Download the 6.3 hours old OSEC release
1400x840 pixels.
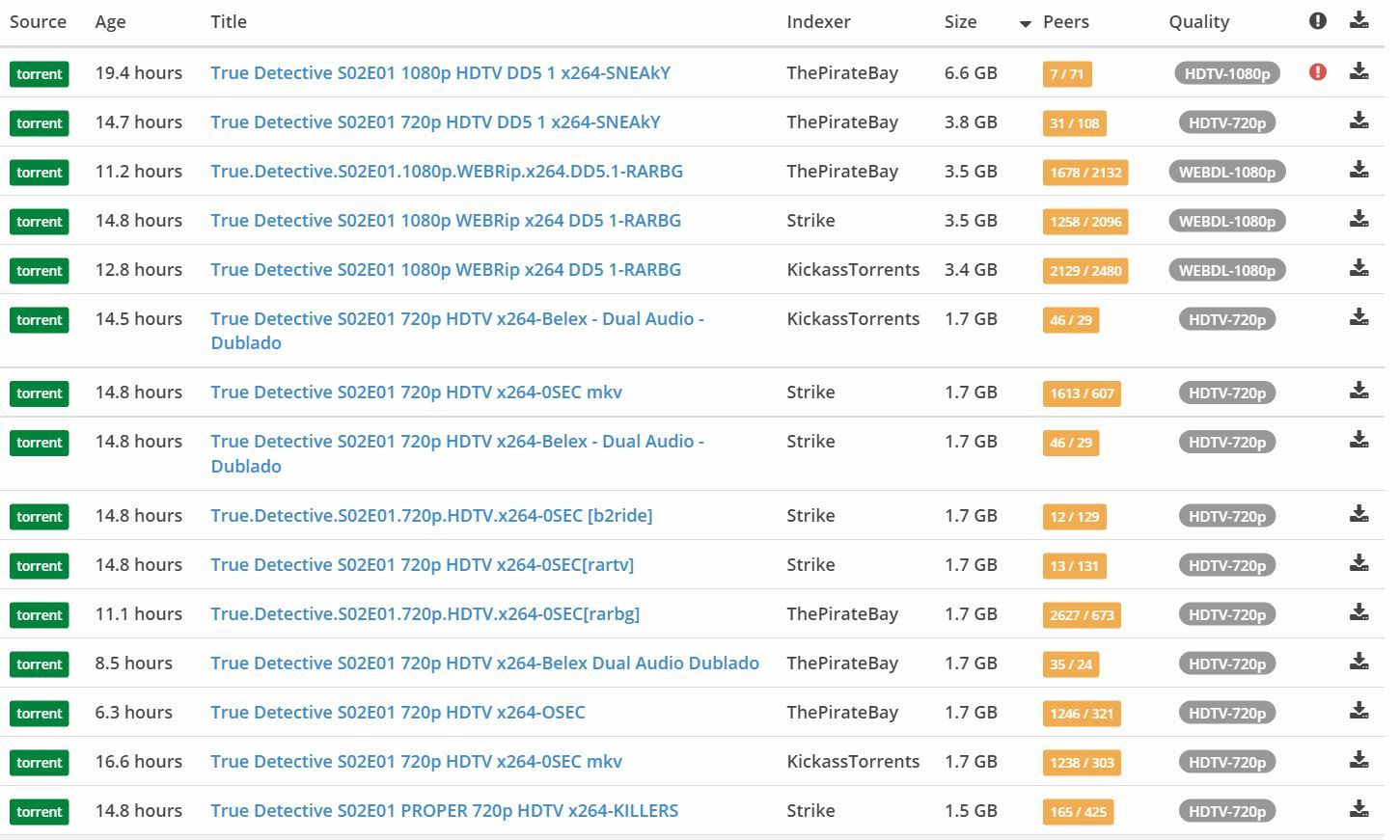(1359, 711)
